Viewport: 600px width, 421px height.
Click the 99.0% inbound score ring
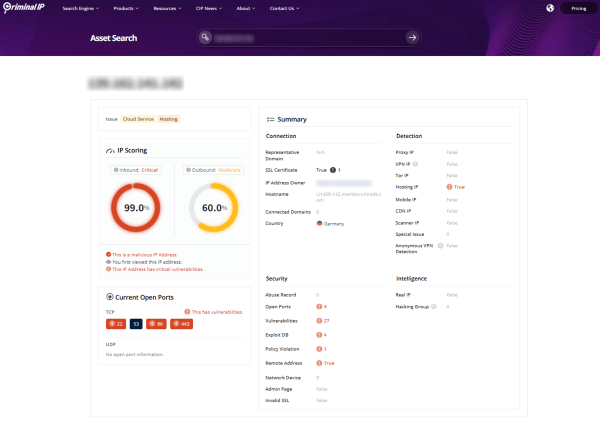[136, 207]
